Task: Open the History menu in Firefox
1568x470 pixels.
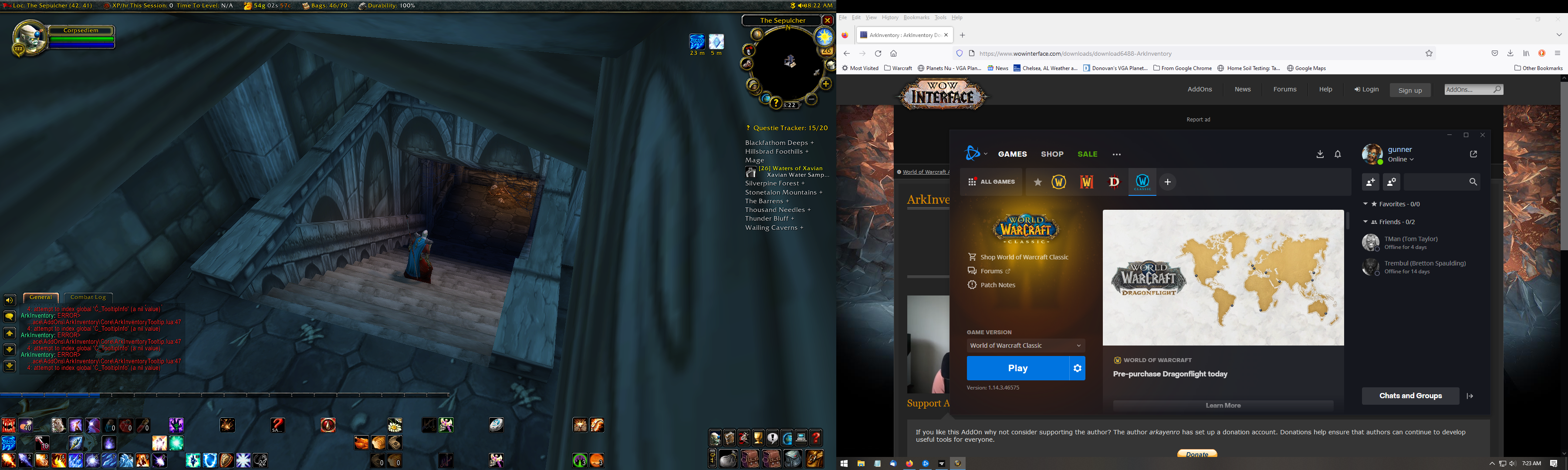Action: click(890, 18)
